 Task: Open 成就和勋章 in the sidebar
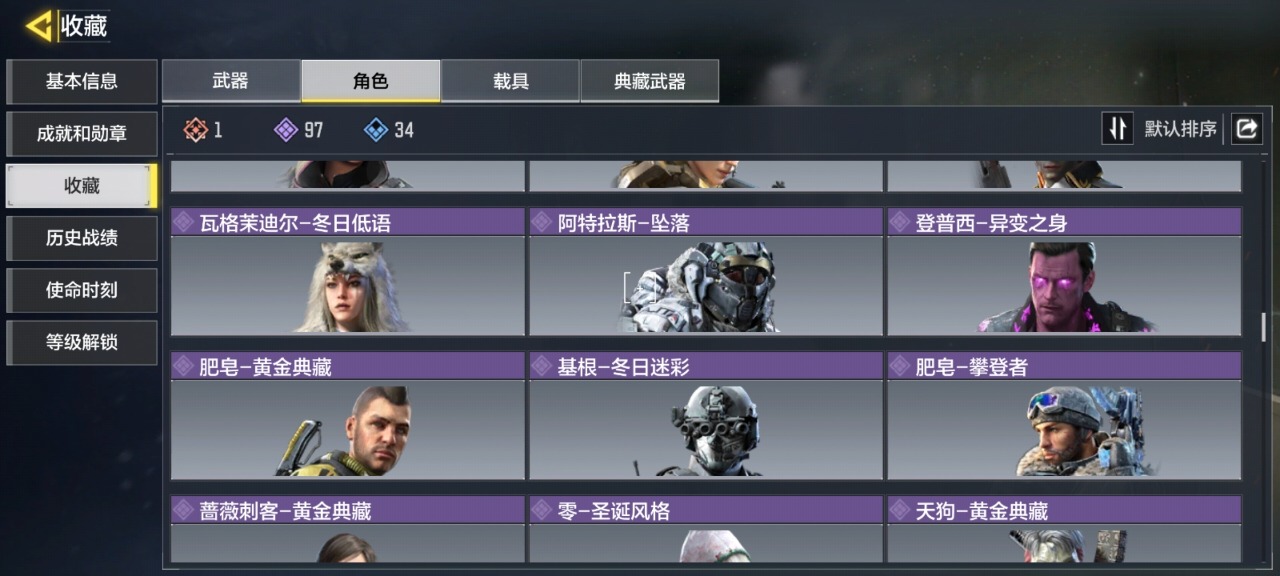82,133
